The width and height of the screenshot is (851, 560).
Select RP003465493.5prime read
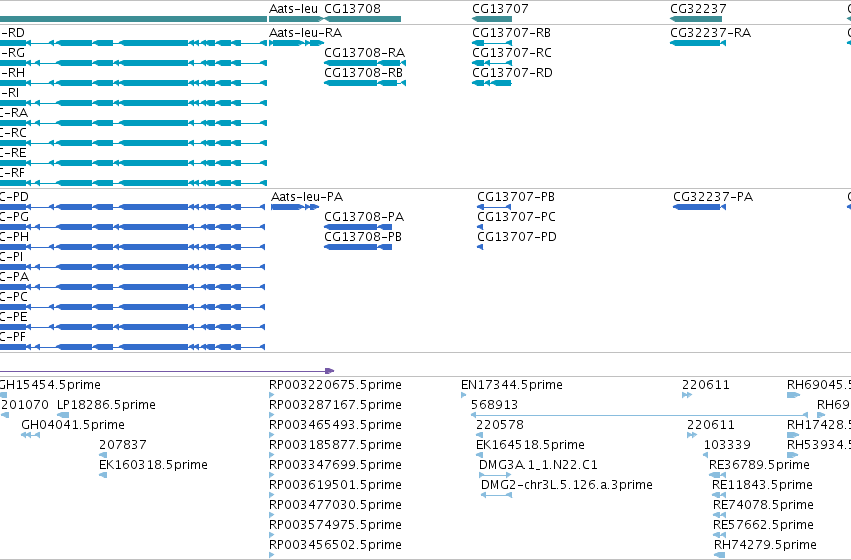(271, 435)
